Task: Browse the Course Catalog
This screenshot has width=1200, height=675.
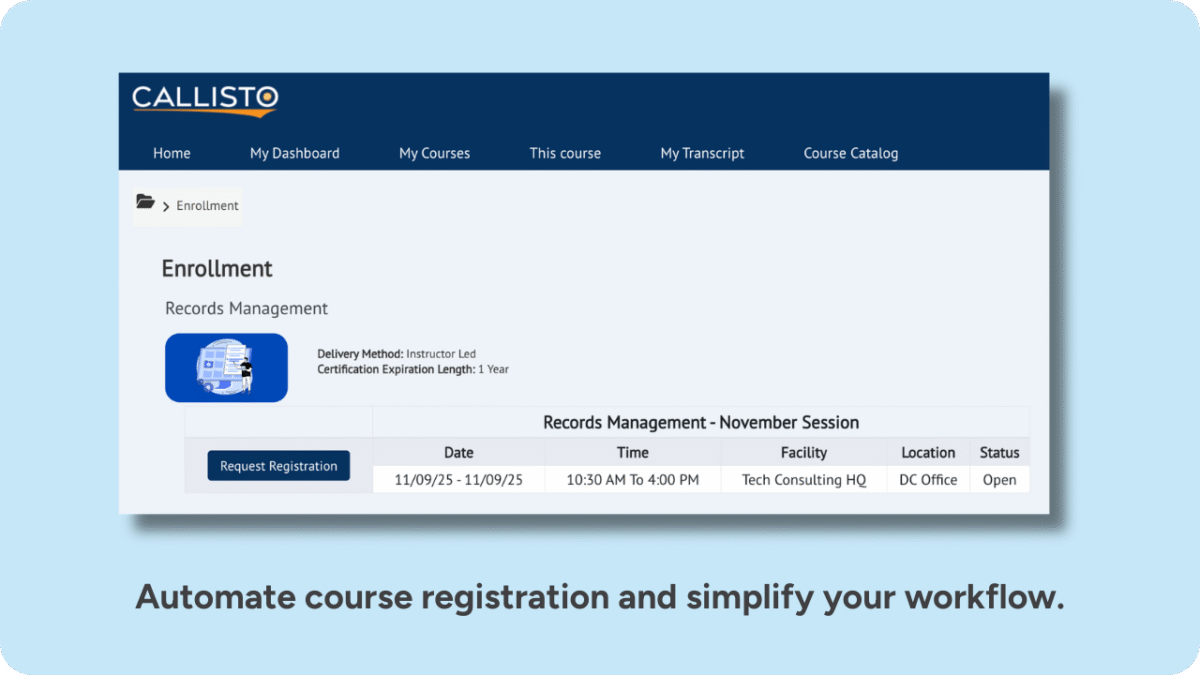Action: (851, 153)
